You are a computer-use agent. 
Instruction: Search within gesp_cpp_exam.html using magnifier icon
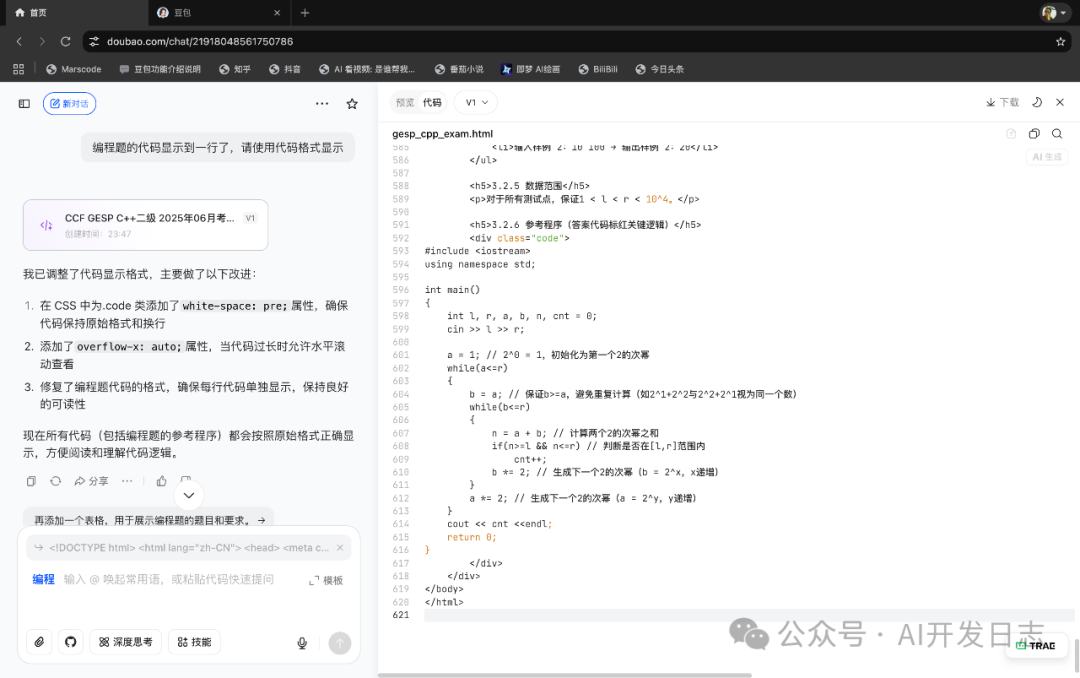pyautogui.click(x=1057, y=133)
